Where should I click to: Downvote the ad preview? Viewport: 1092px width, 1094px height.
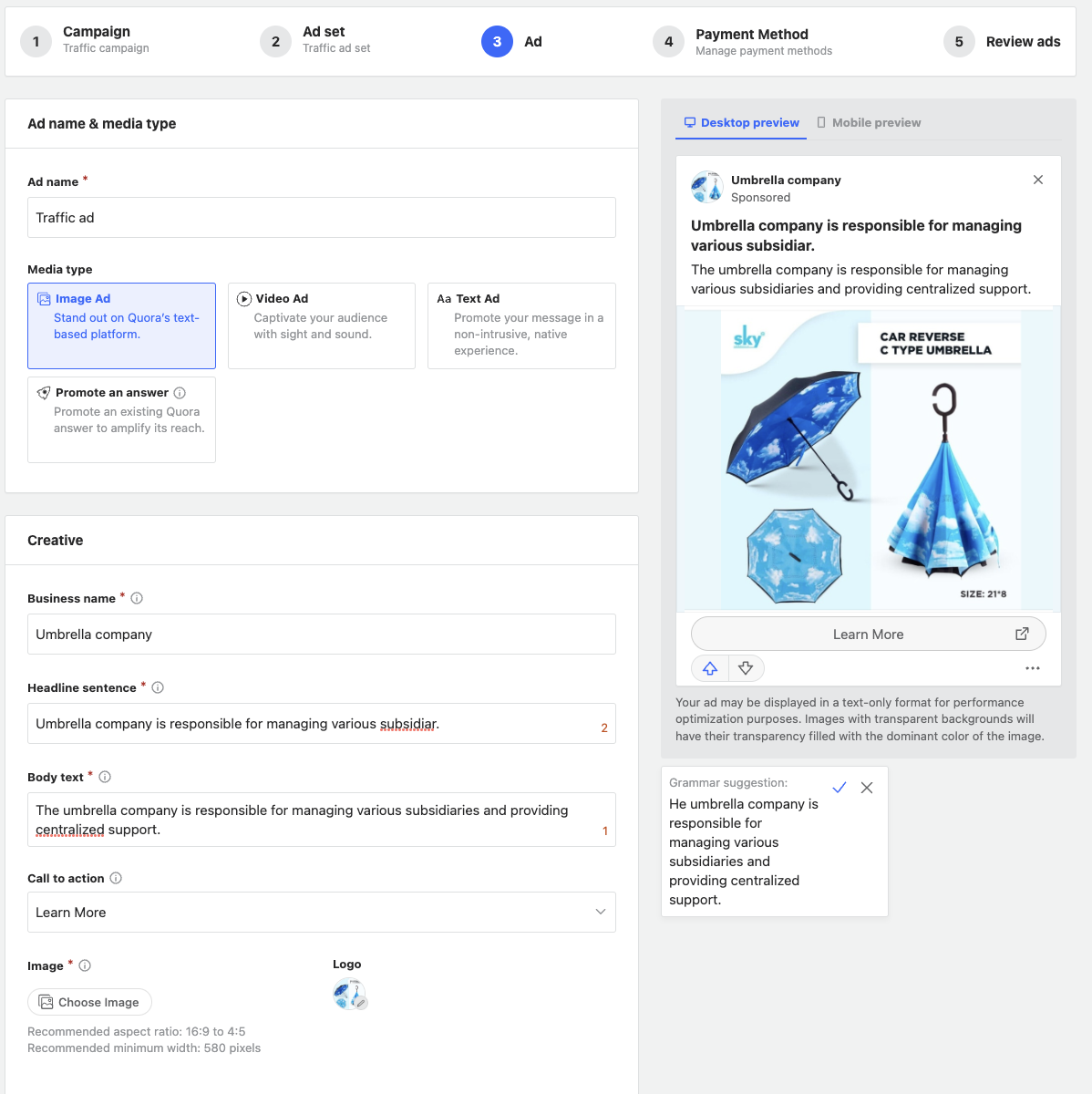[746, 668]
